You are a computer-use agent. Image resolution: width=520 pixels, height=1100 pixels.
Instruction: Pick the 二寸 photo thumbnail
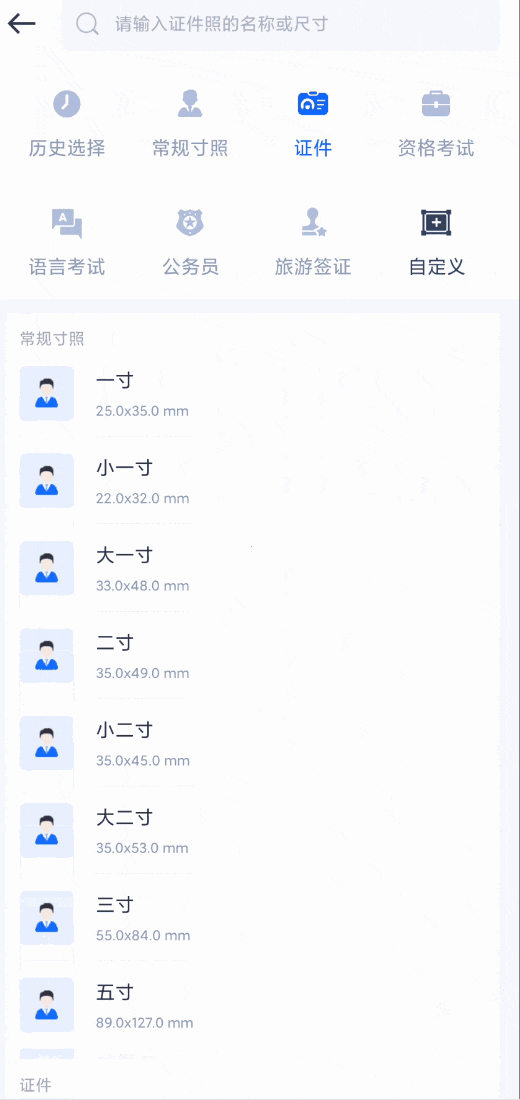(x=47, y=655)
